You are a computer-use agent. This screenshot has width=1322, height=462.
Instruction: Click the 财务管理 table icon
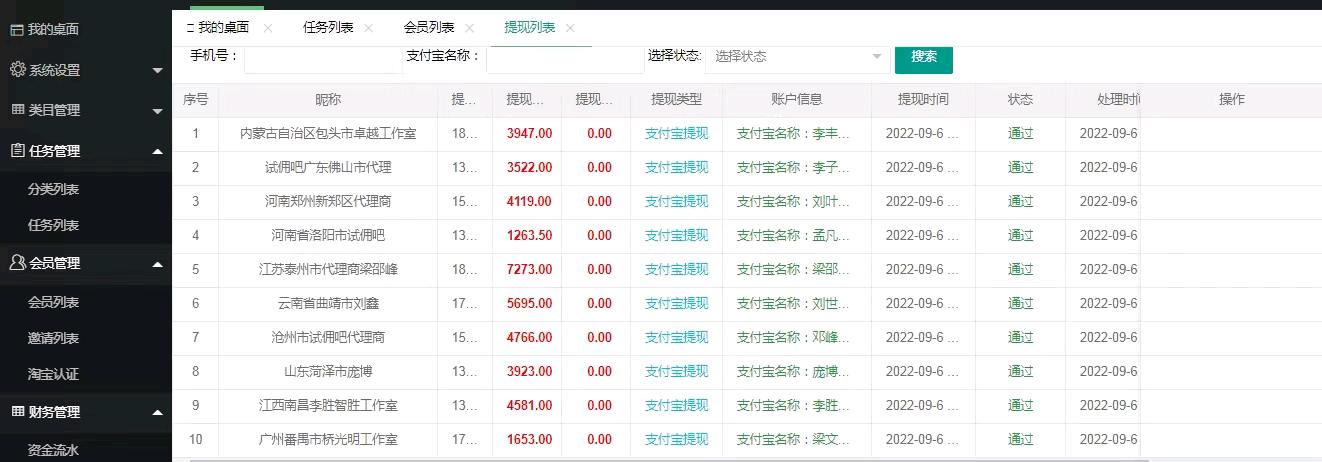(17, 412)
